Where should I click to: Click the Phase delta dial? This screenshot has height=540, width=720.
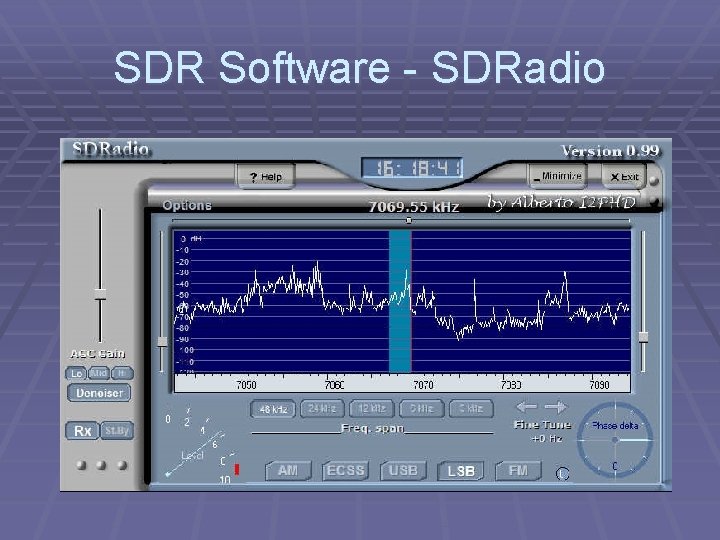(x=615, y=439)
